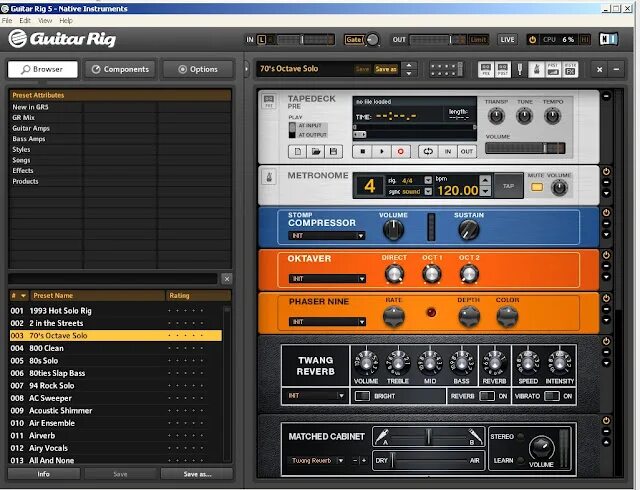The width and height of the screenshot is (640, 490).
Task: Toggle LEARN on the Matched Cabinet
Action: coord(520,461)
